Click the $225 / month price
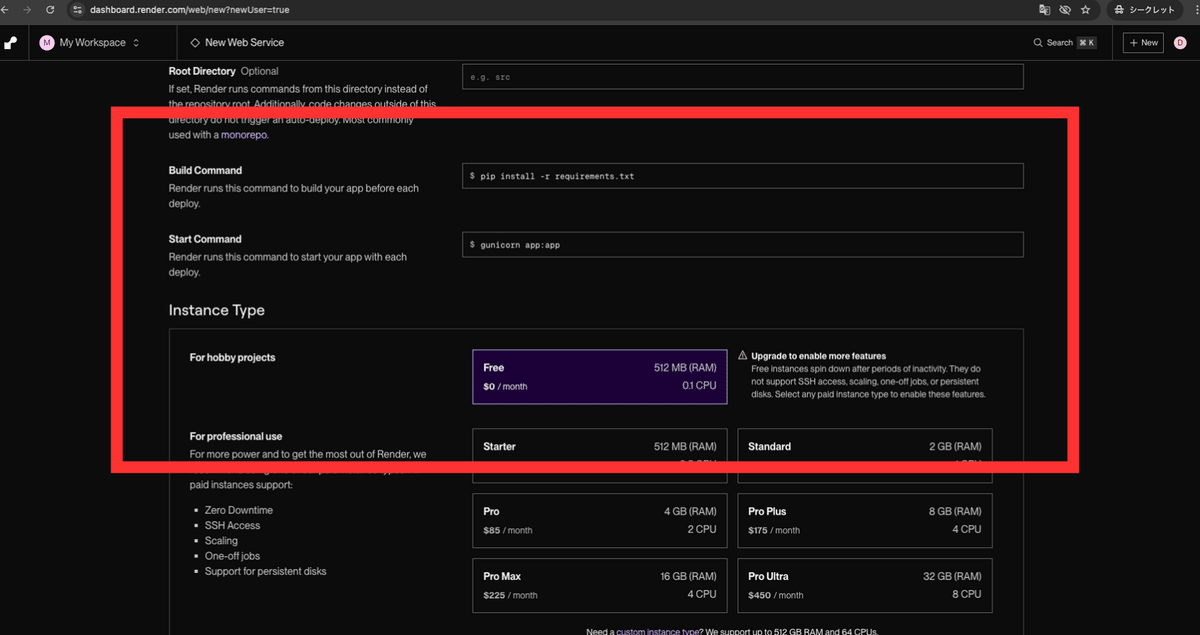Viewport: 1200px width, 635px height. tap(510, 595)
